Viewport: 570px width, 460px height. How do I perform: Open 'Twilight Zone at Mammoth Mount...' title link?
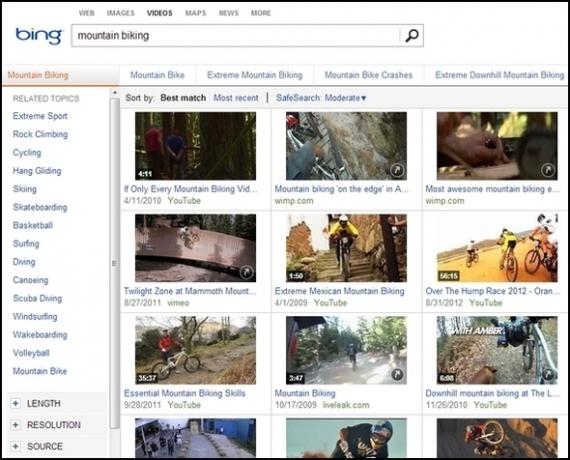pyautogui.click(x=190, y=291)
